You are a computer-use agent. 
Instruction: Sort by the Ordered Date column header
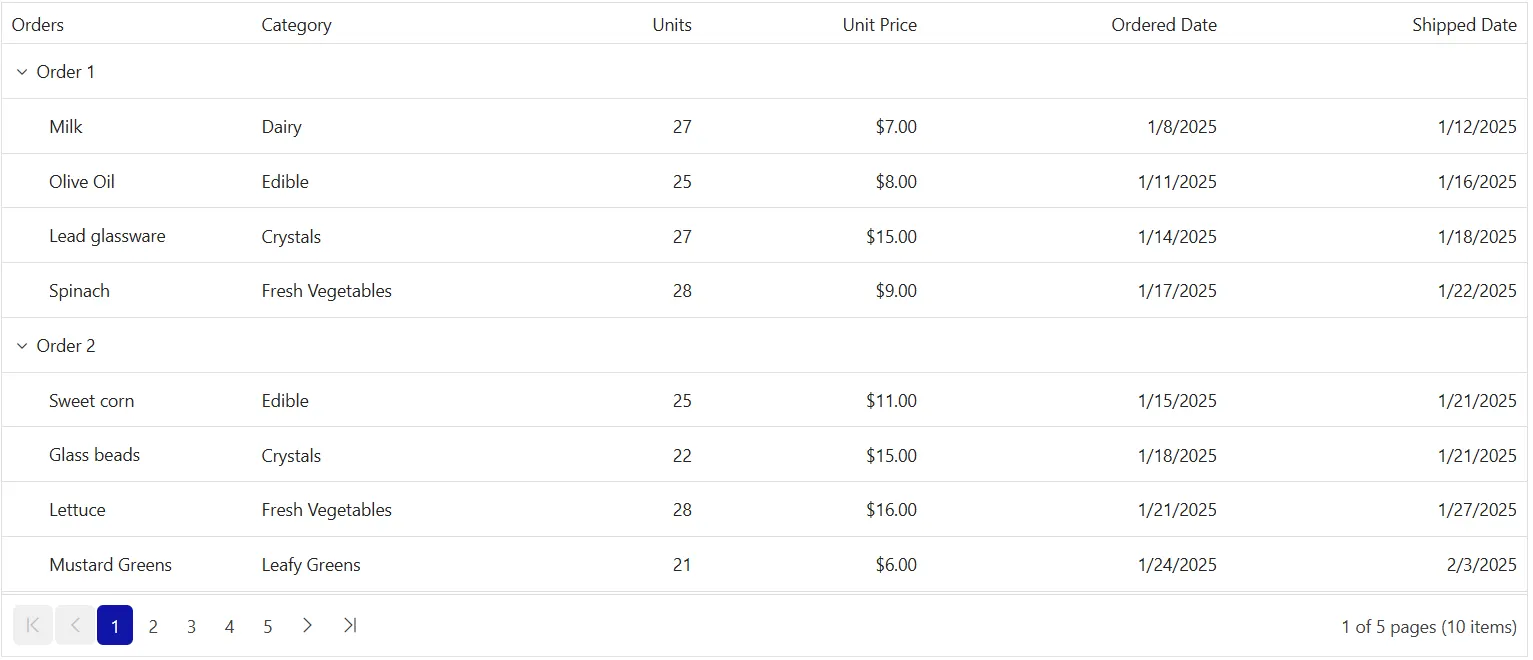pos(1164,25)
